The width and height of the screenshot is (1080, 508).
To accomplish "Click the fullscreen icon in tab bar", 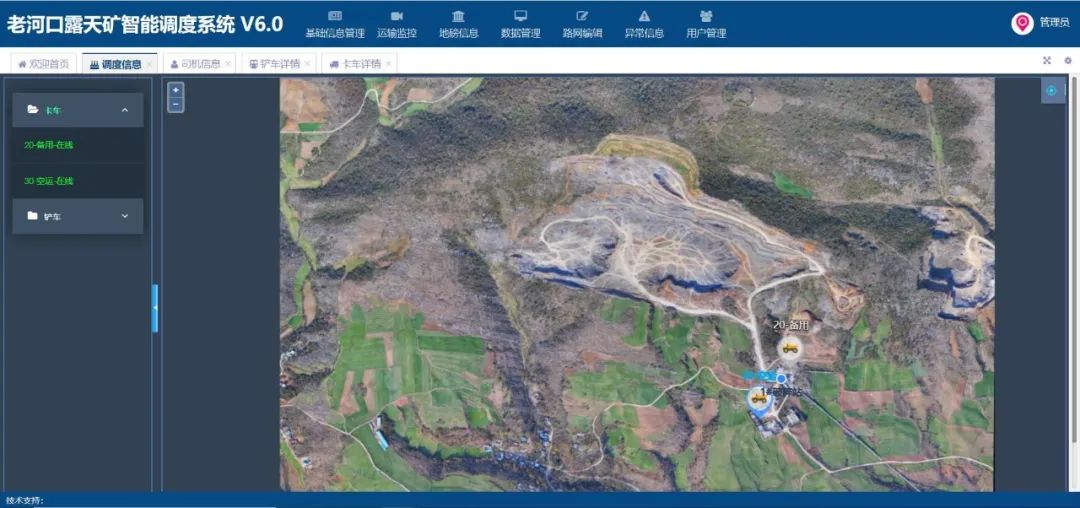I will tap(1047, 61).
